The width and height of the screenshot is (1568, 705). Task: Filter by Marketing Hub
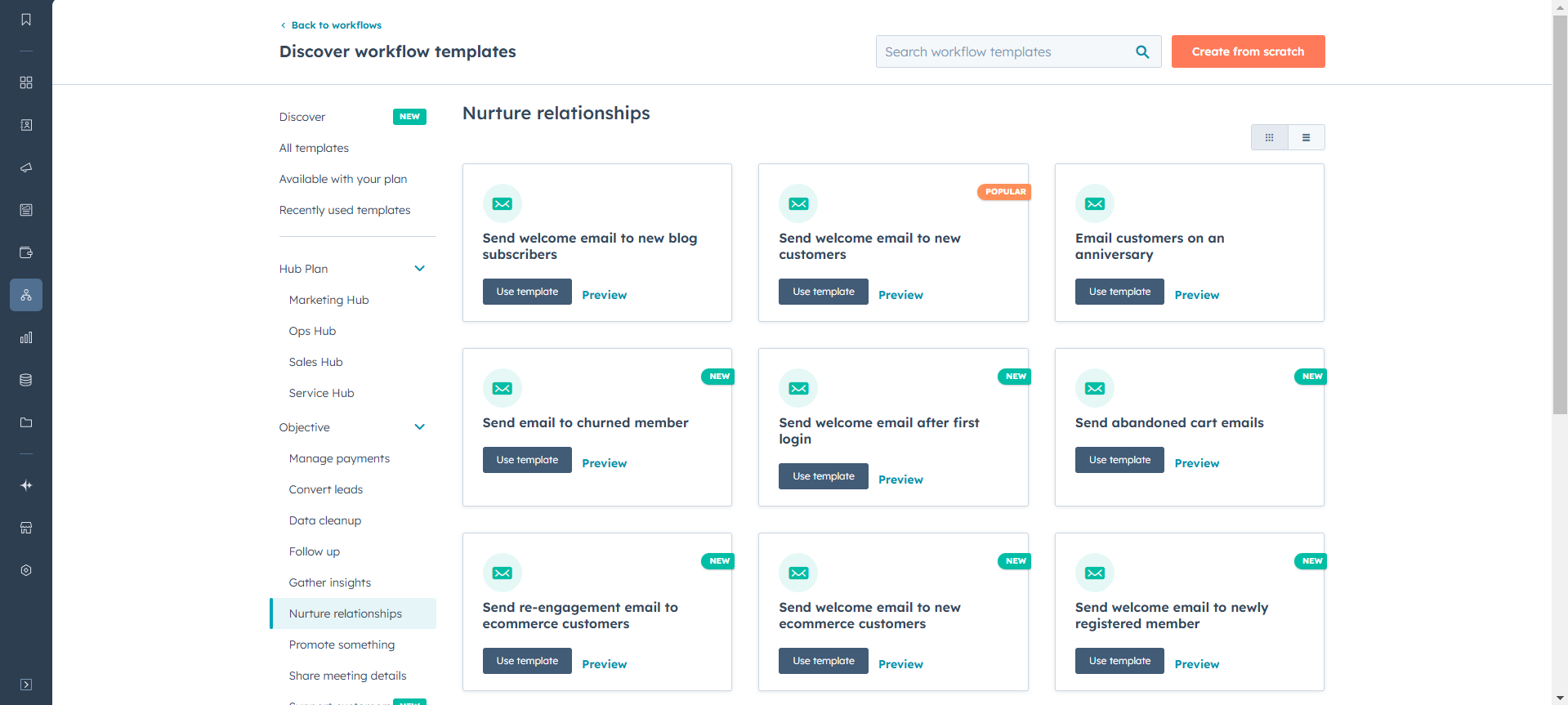(328, 300)
